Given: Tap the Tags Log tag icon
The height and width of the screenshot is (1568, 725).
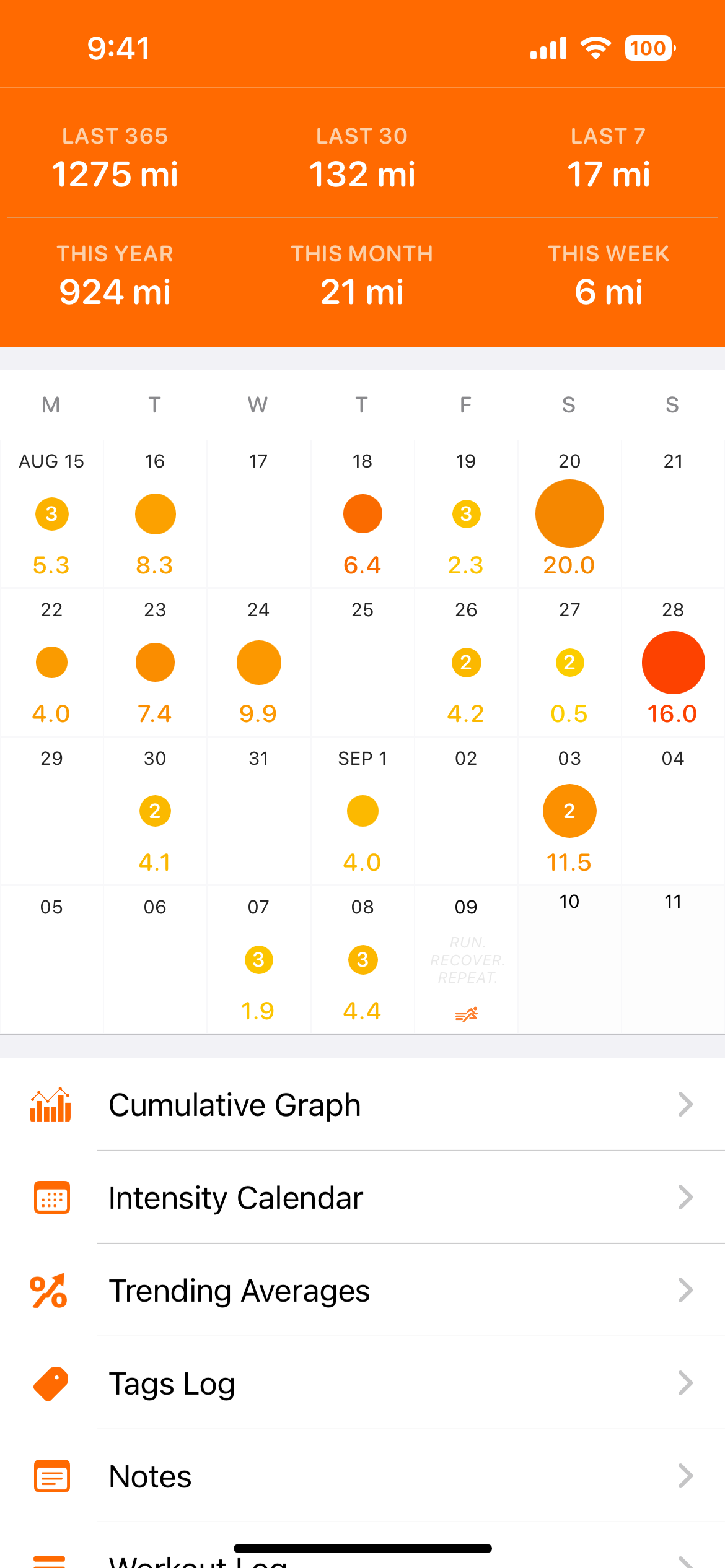Looking at the screenshot, I should pyautogui.click(x=51, y=1383).
